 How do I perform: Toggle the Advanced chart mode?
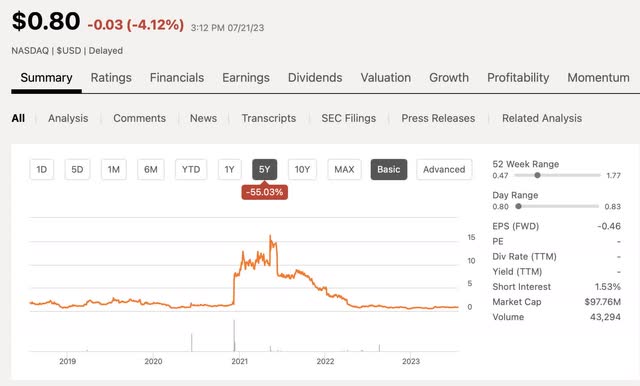tap(444, 169)
